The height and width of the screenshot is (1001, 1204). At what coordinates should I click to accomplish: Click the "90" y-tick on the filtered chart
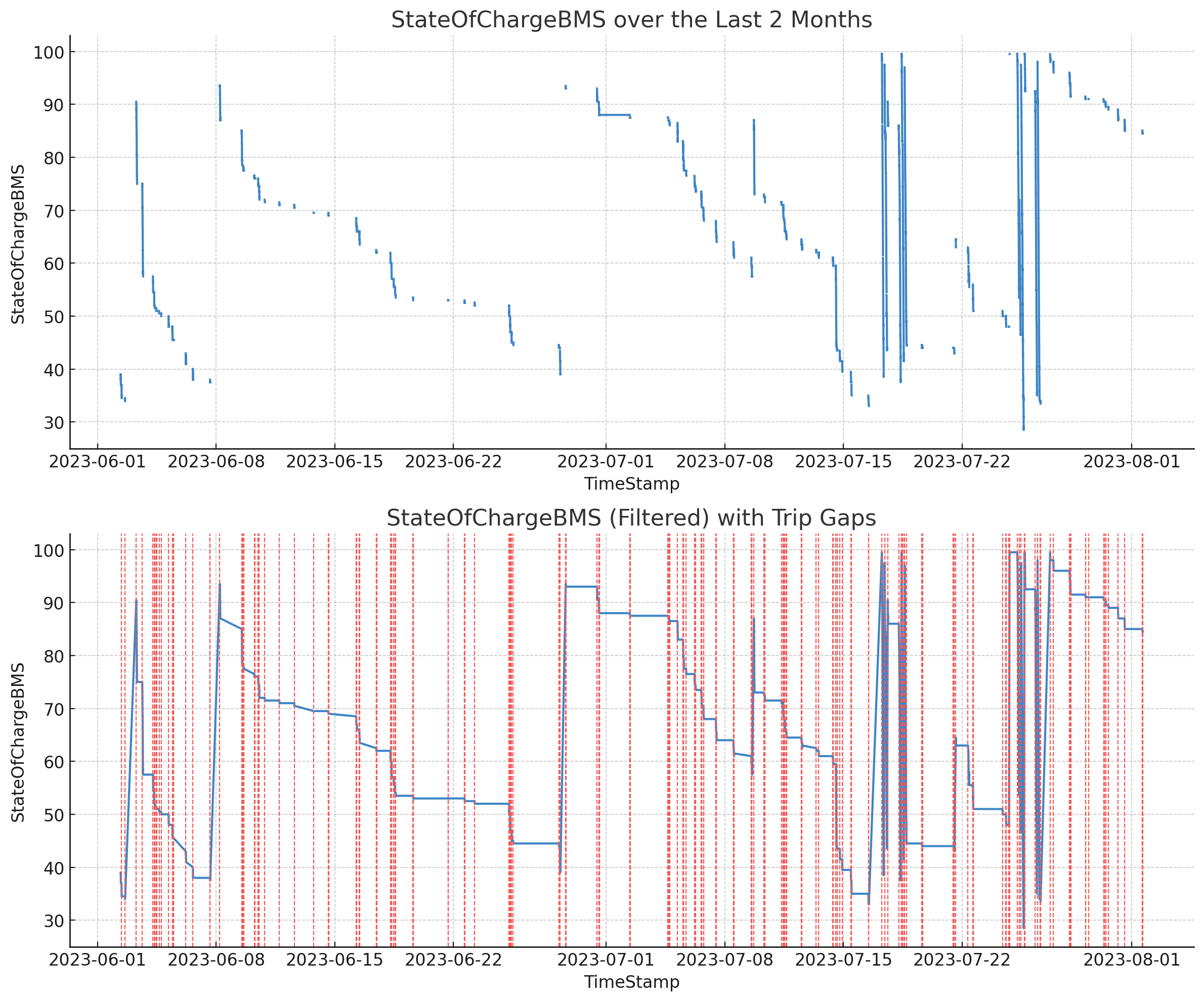54,604
